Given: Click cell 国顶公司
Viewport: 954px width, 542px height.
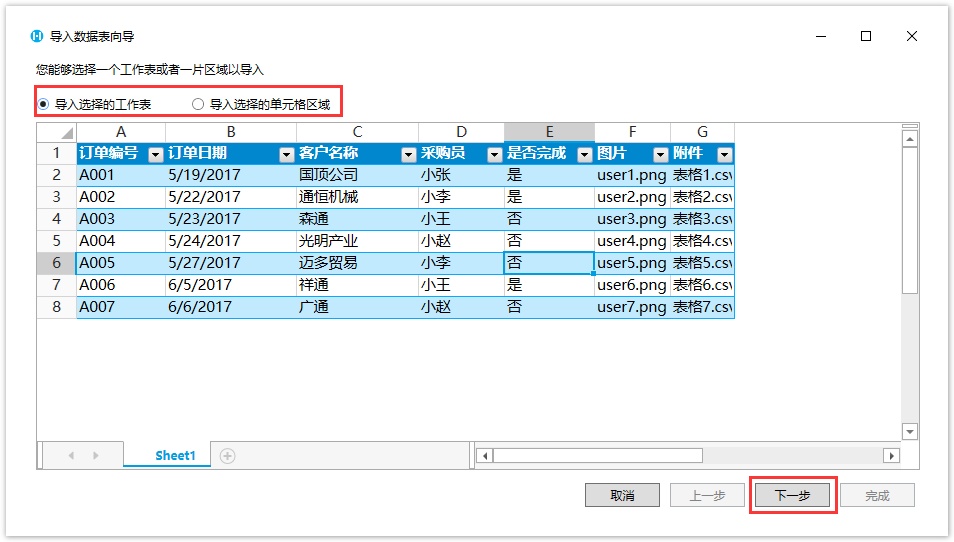Looking at the screenshot, I should [x=357, y=175].
